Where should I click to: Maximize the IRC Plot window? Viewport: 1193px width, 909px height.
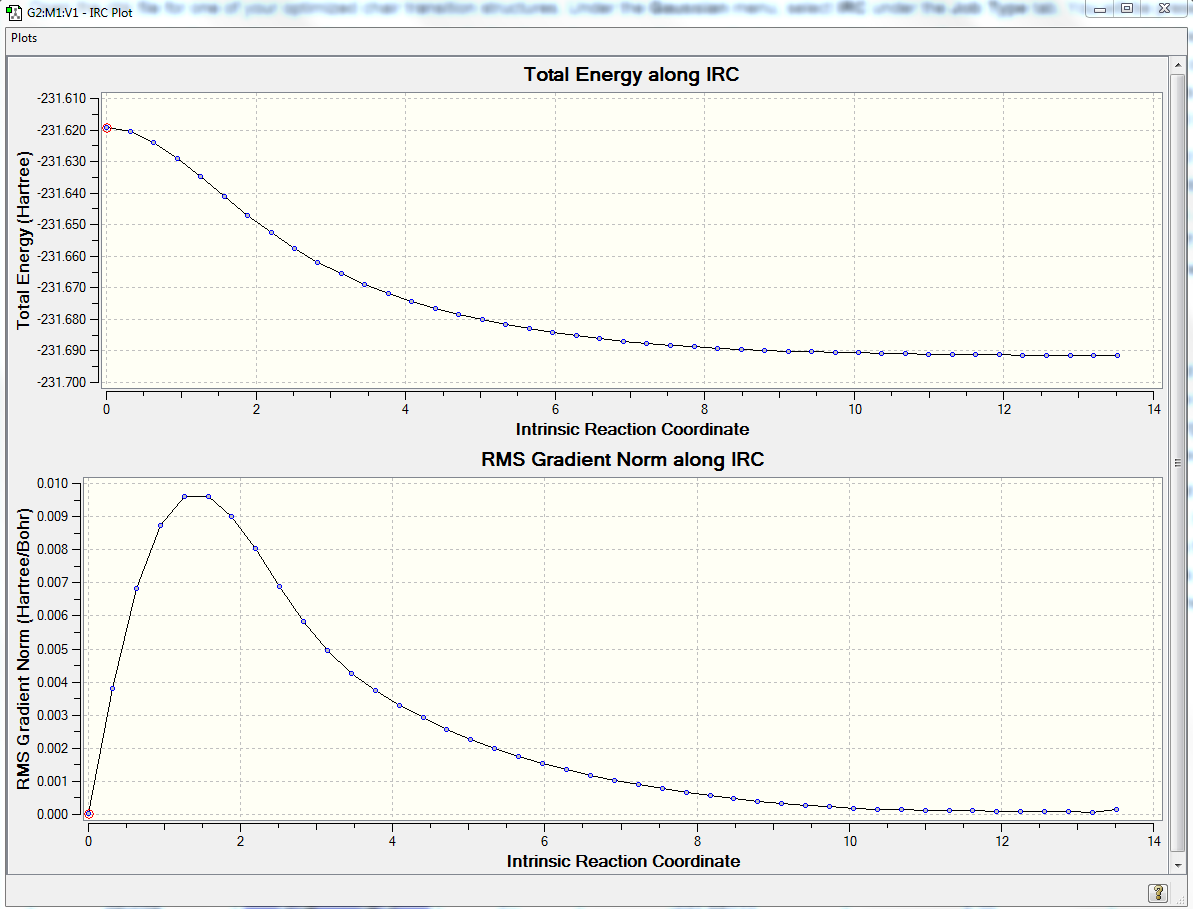point(1127,8)
